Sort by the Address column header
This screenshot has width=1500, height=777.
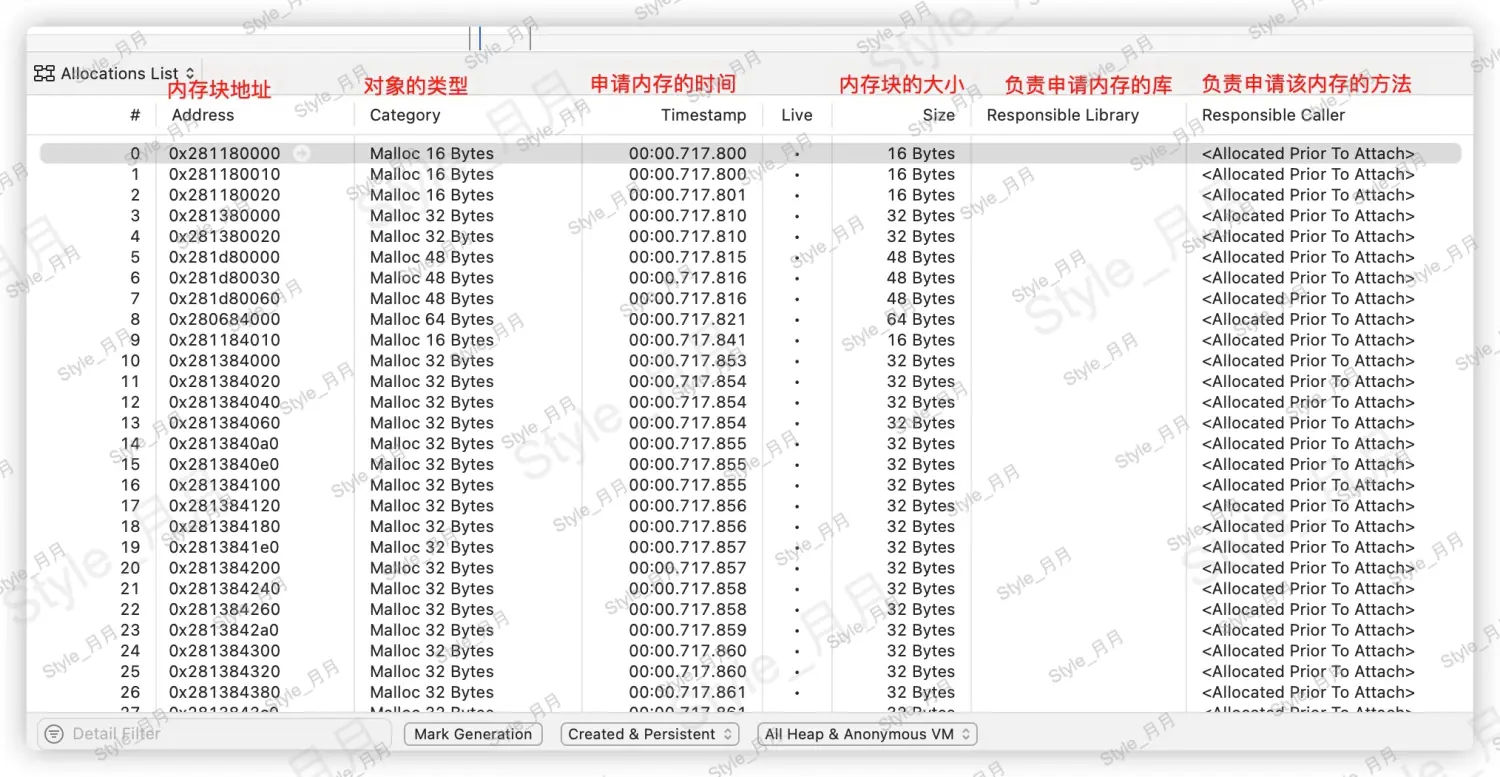pos(203,115)
